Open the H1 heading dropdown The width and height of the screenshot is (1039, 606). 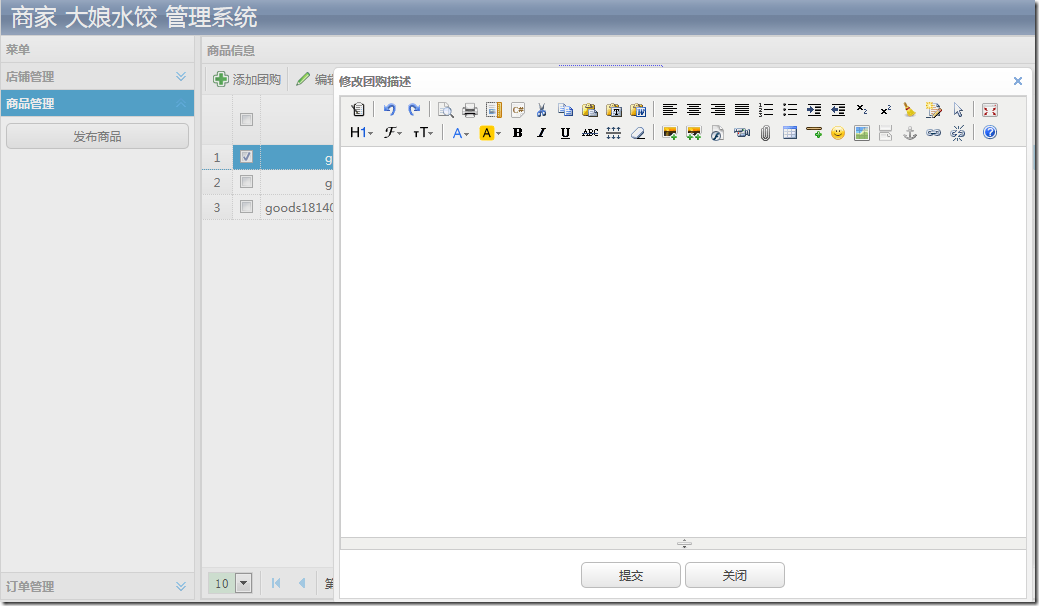361,132
